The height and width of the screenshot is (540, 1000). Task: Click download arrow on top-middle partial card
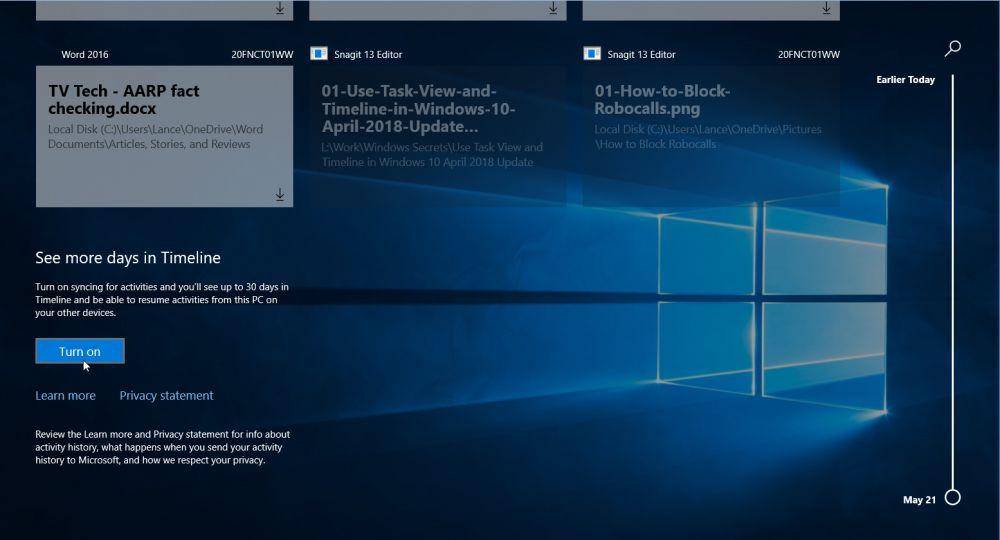pyautogui.click(x=553, y=8)
